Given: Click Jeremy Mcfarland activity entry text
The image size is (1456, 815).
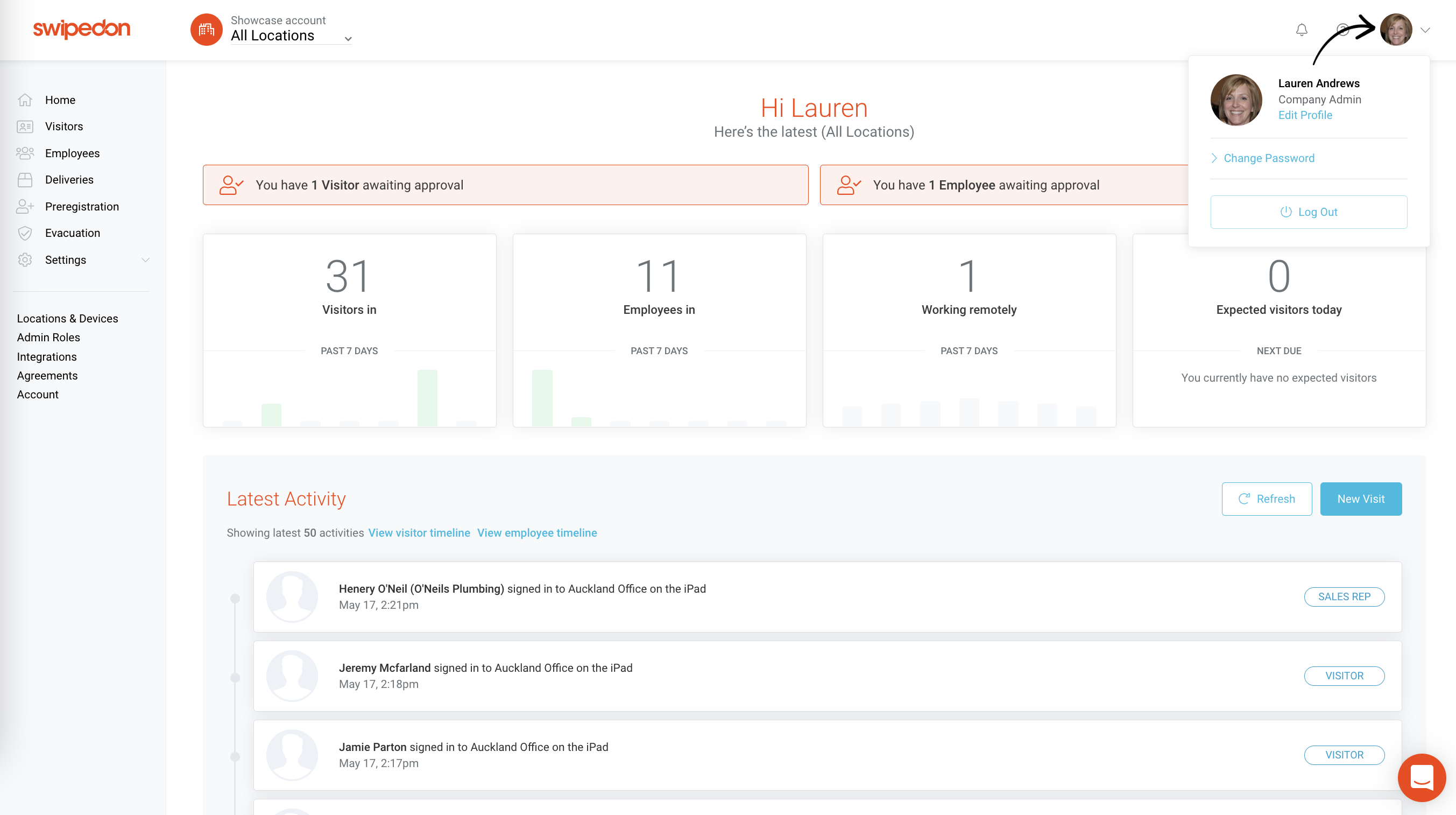Looking at the screenshot, I should point(485,668).
